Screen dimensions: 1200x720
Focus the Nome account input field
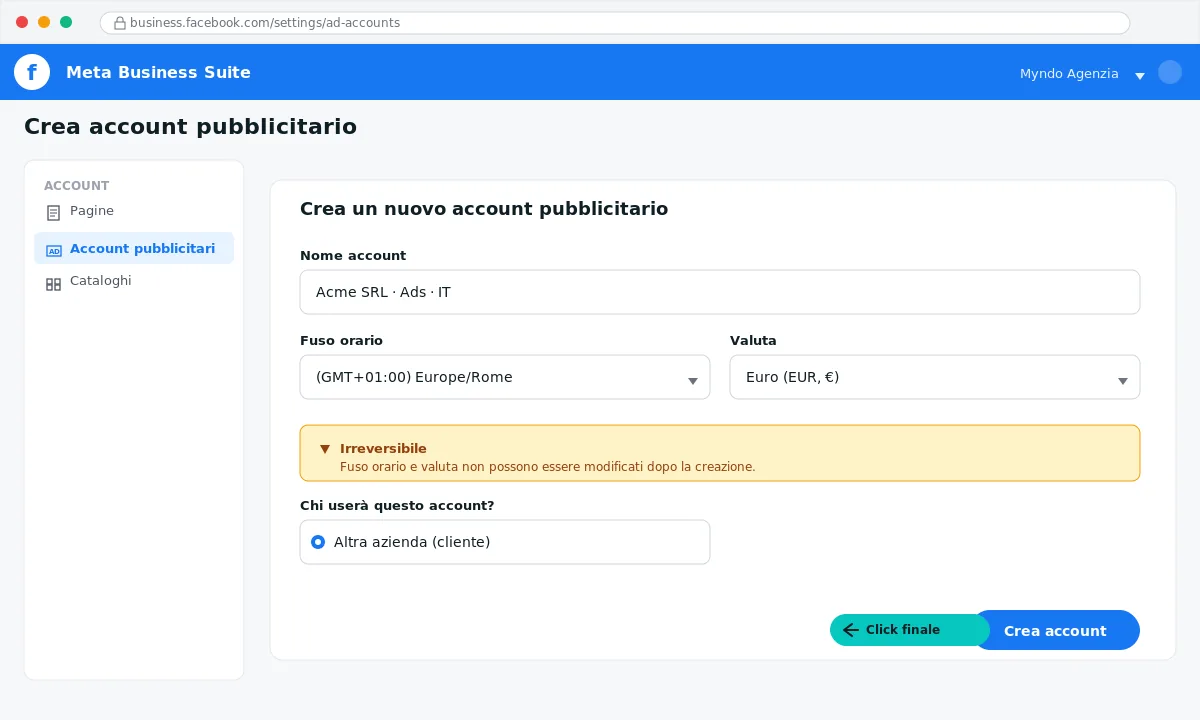[x=720, y=292]
